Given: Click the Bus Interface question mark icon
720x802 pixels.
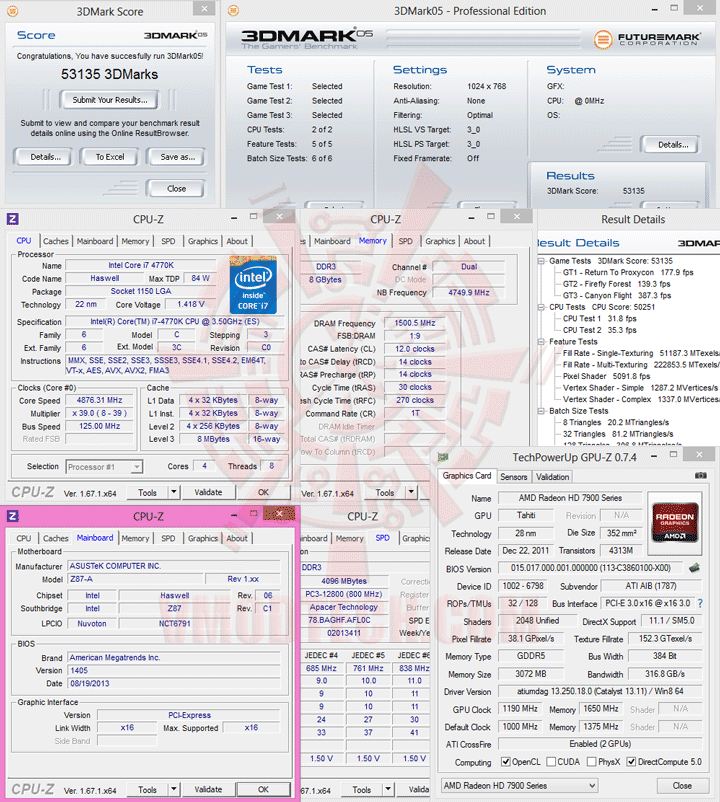Looking at the screenshot, I should tap(700, 604).
